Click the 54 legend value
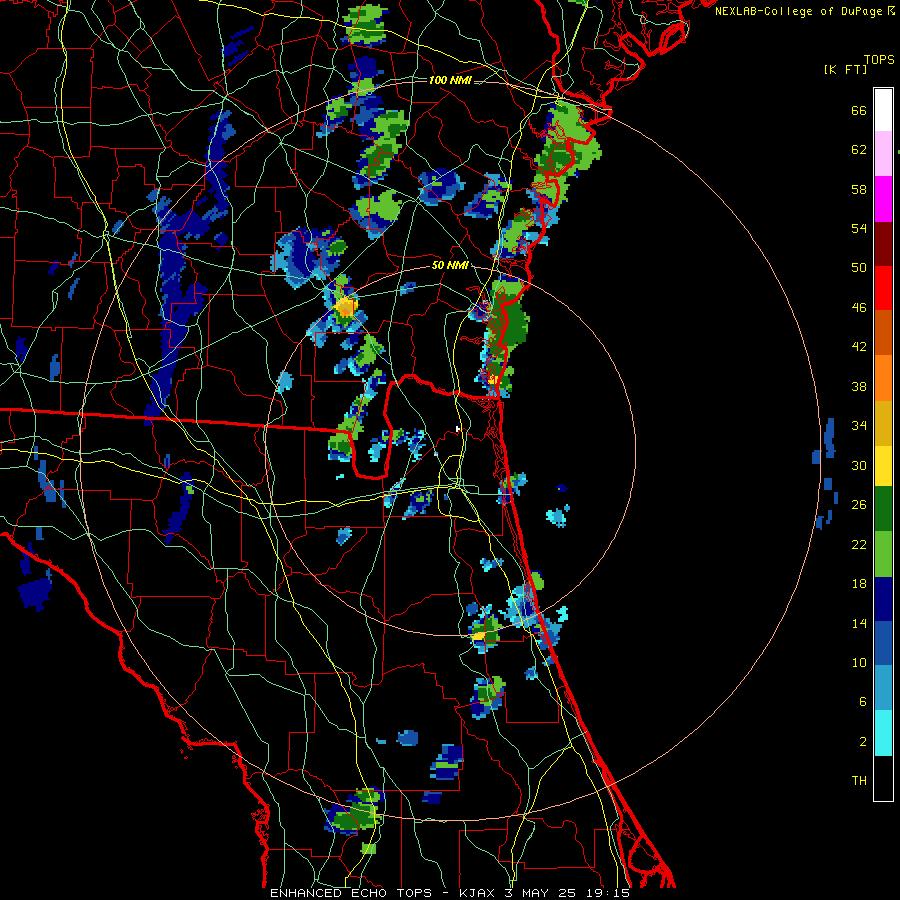The image size is (900, 900). pos(859,228)
